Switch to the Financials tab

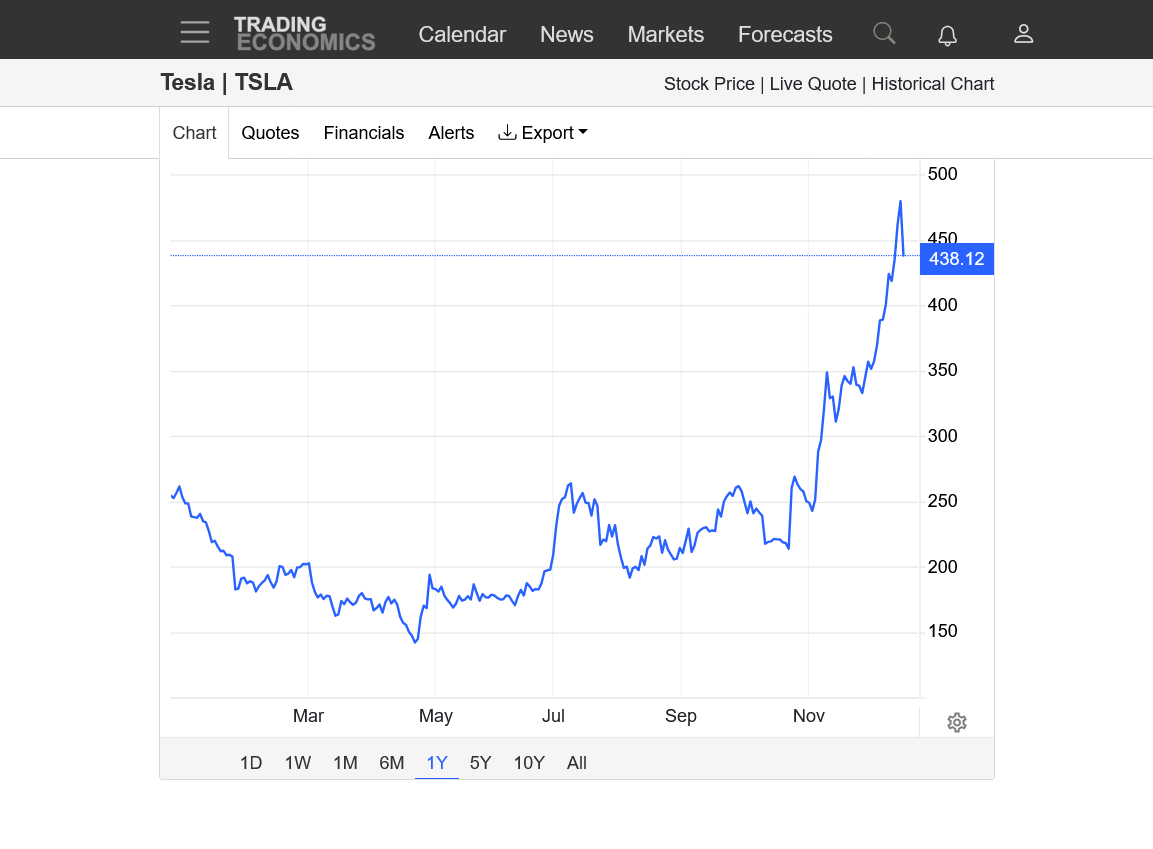(364, 133)
